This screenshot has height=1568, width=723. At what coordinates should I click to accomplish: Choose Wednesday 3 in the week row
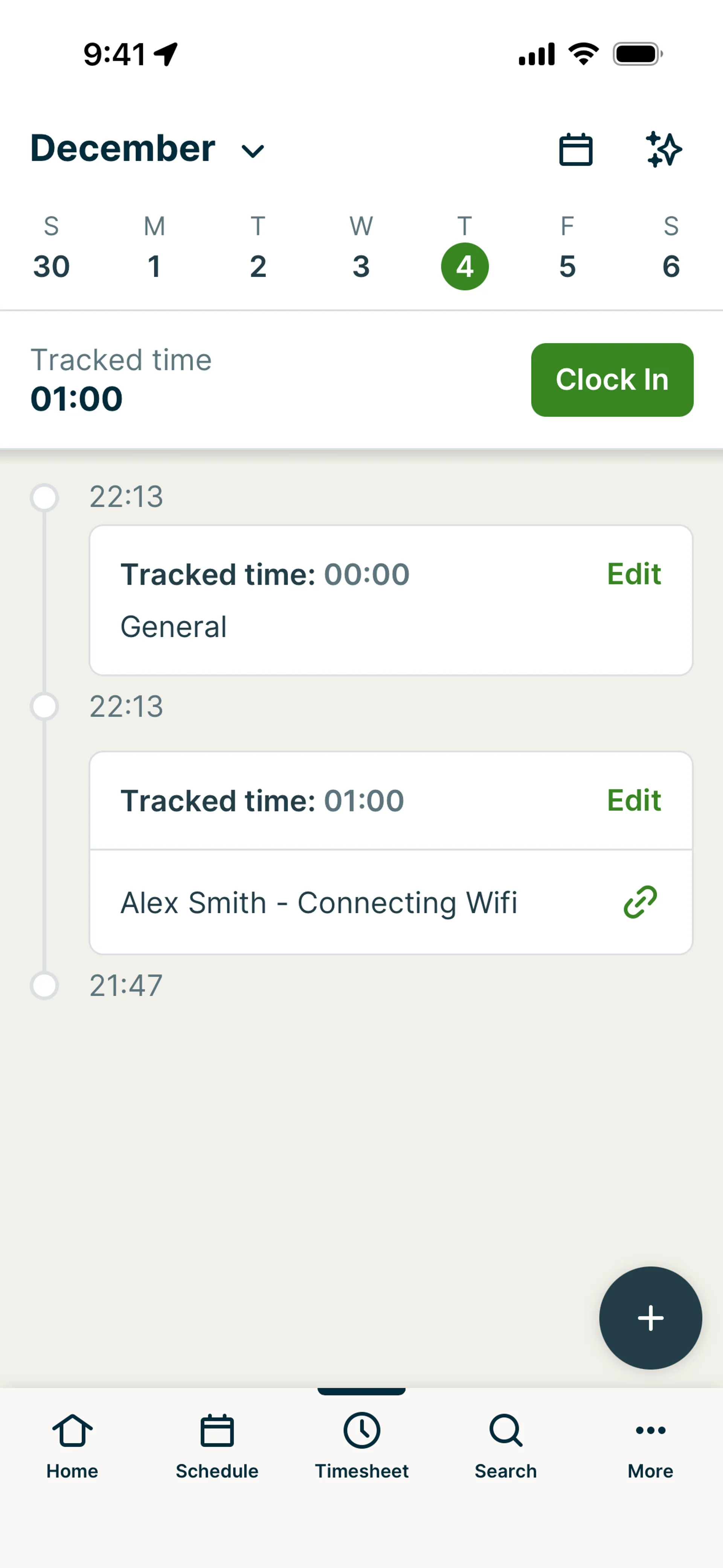pyautogui.click(x=361, y=265)
